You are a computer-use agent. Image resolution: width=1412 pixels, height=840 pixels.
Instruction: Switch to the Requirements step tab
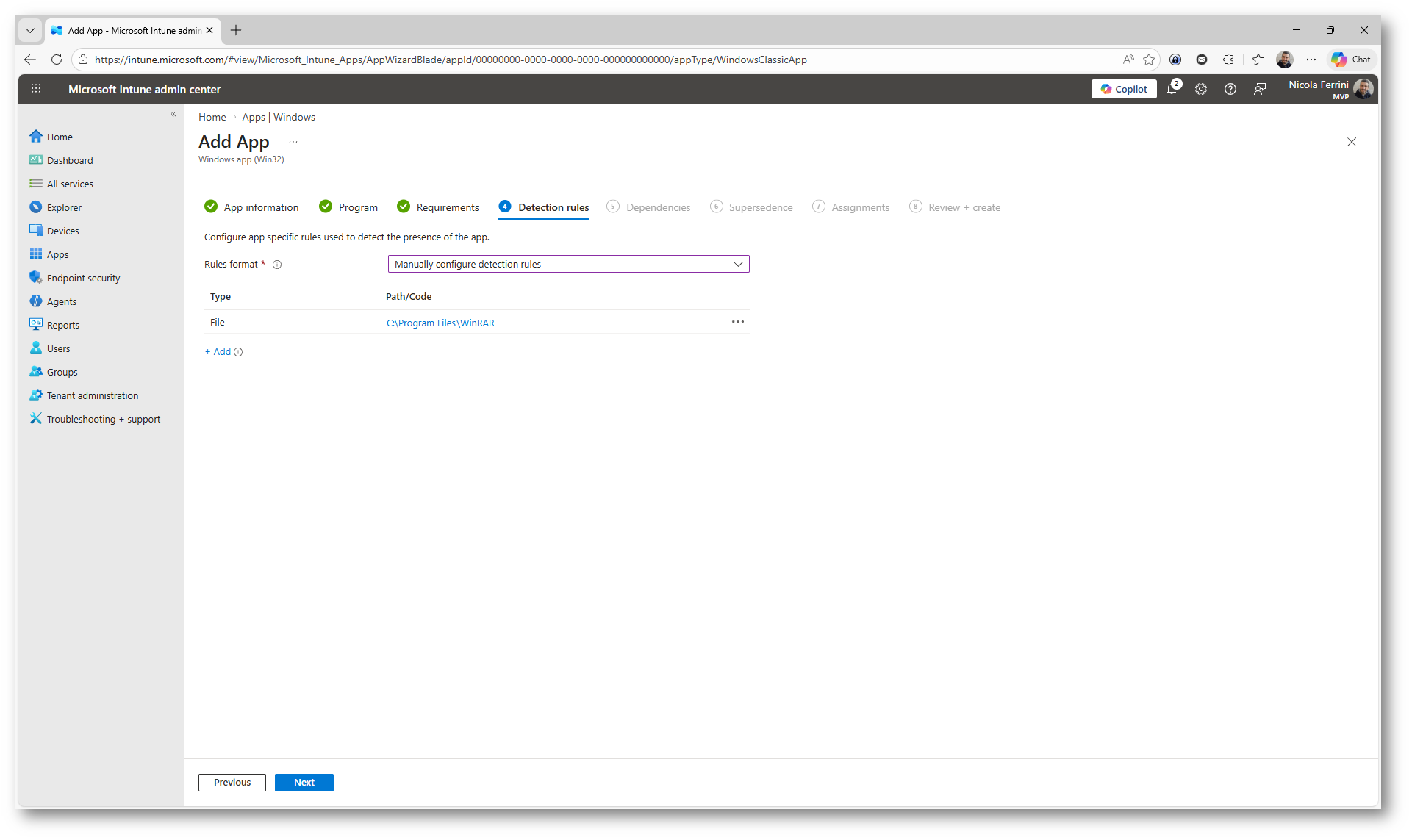(447, 207)
